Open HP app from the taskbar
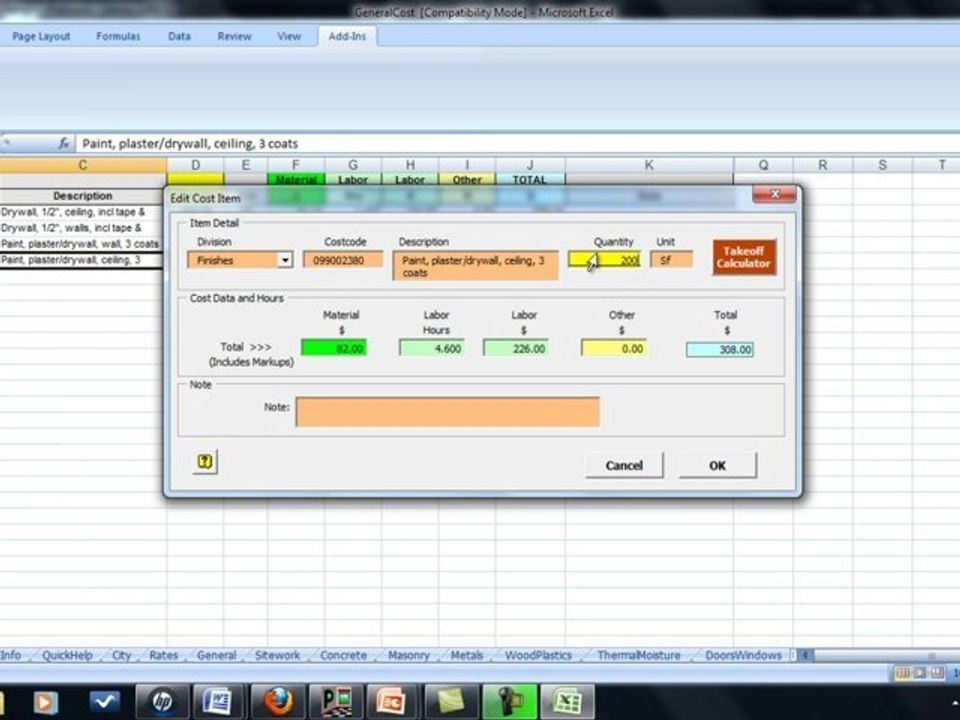Viewport: 960px width, 720px height. coord(159,700)
